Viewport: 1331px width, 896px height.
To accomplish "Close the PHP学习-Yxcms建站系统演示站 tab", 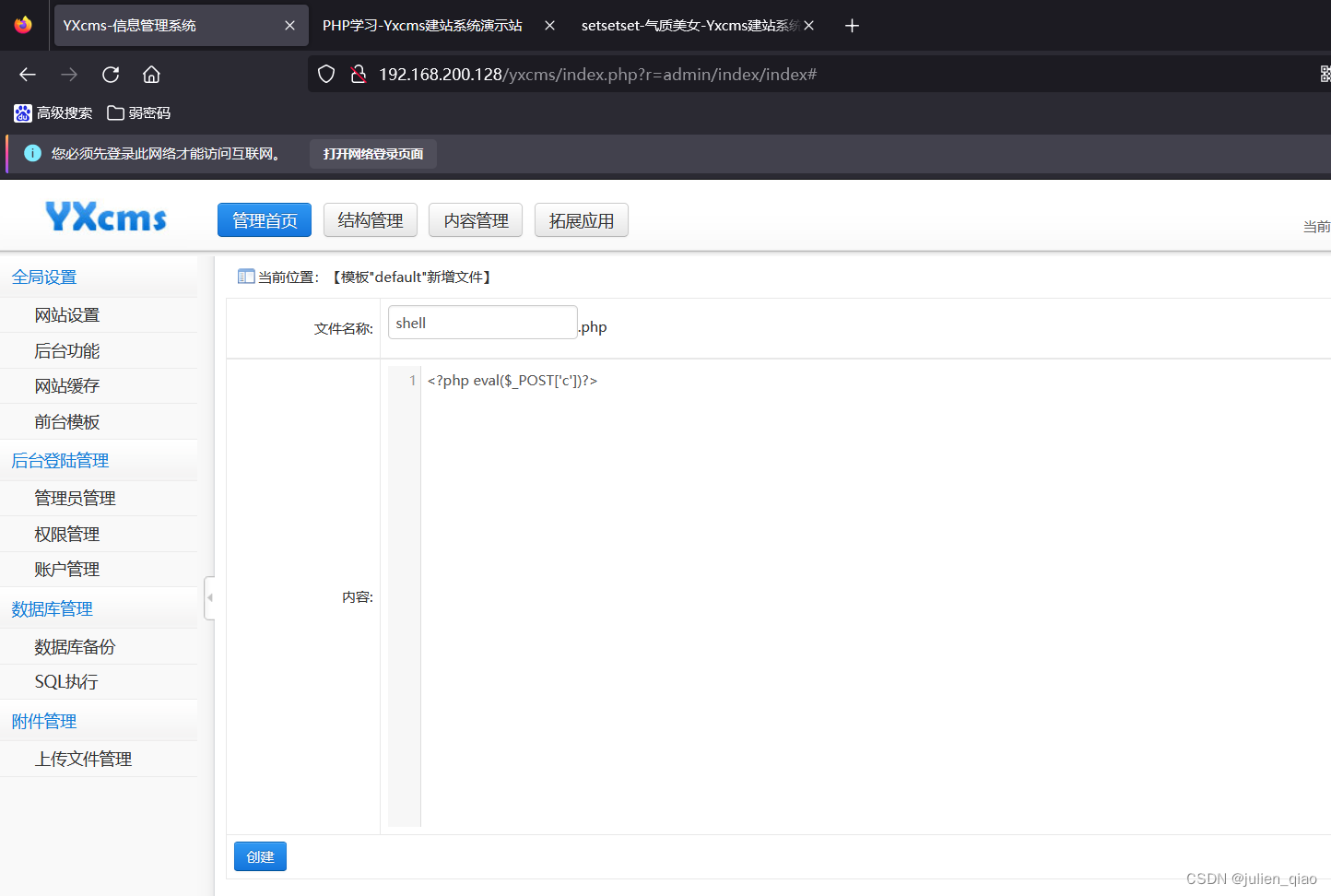I will [x=549, y=26].
